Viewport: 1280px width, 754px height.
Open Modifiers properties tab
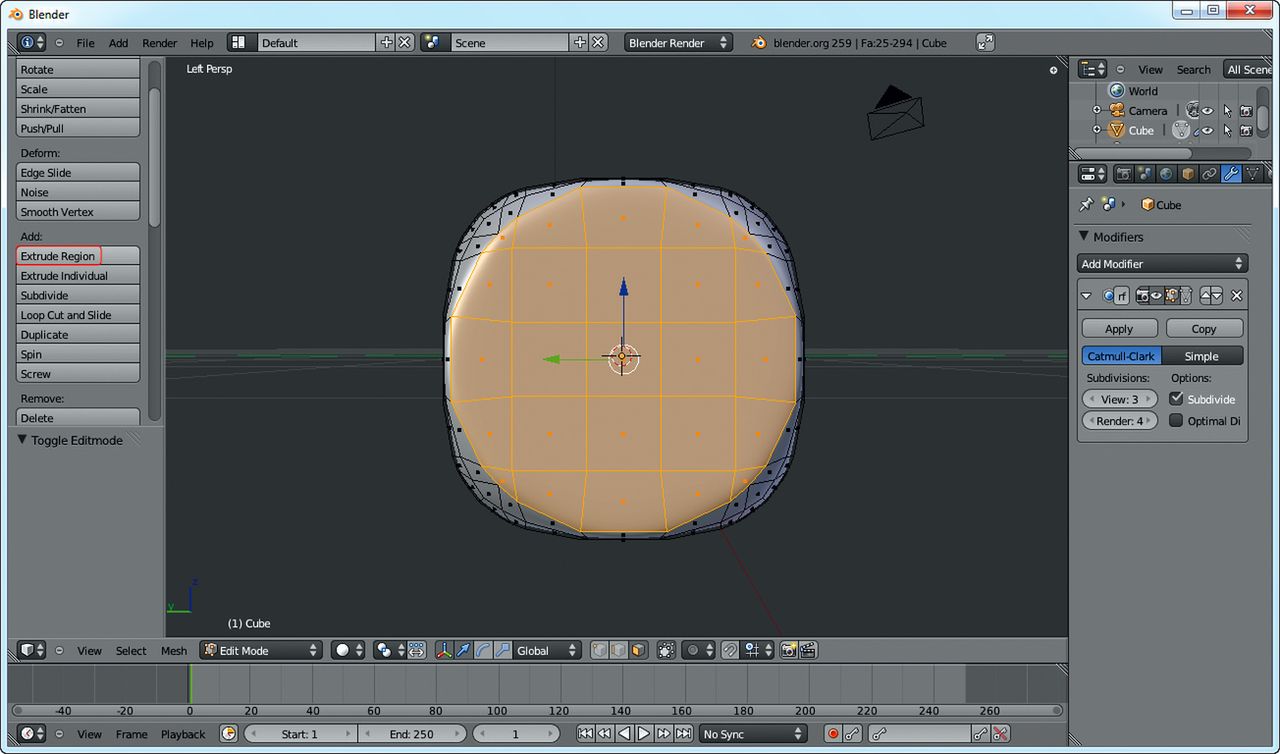pyautogui.click(x=1231, y=174)
